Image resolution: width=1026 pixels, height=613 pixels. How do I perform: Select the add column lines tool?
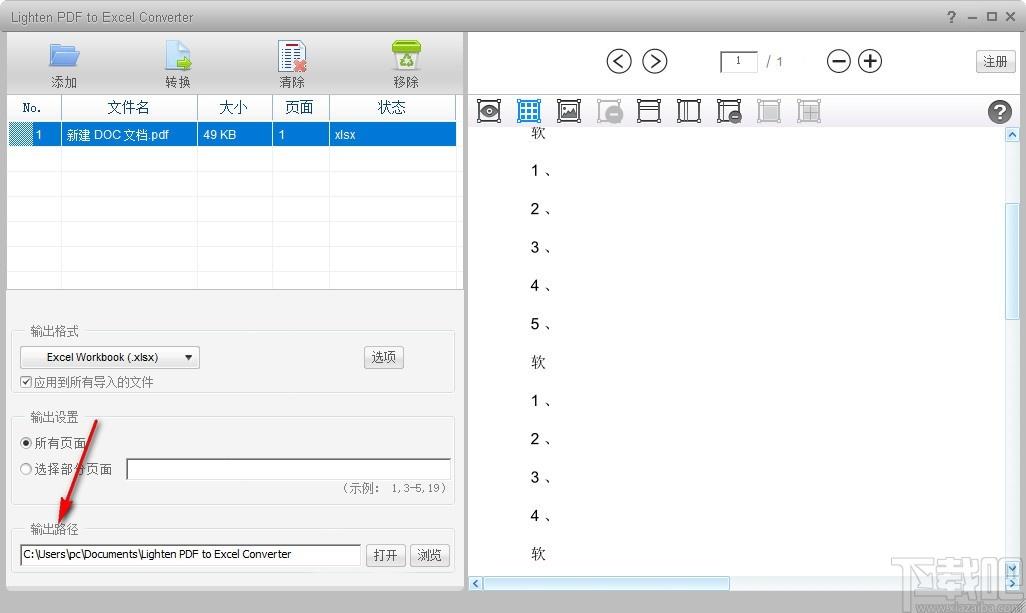tap(688, 111)
